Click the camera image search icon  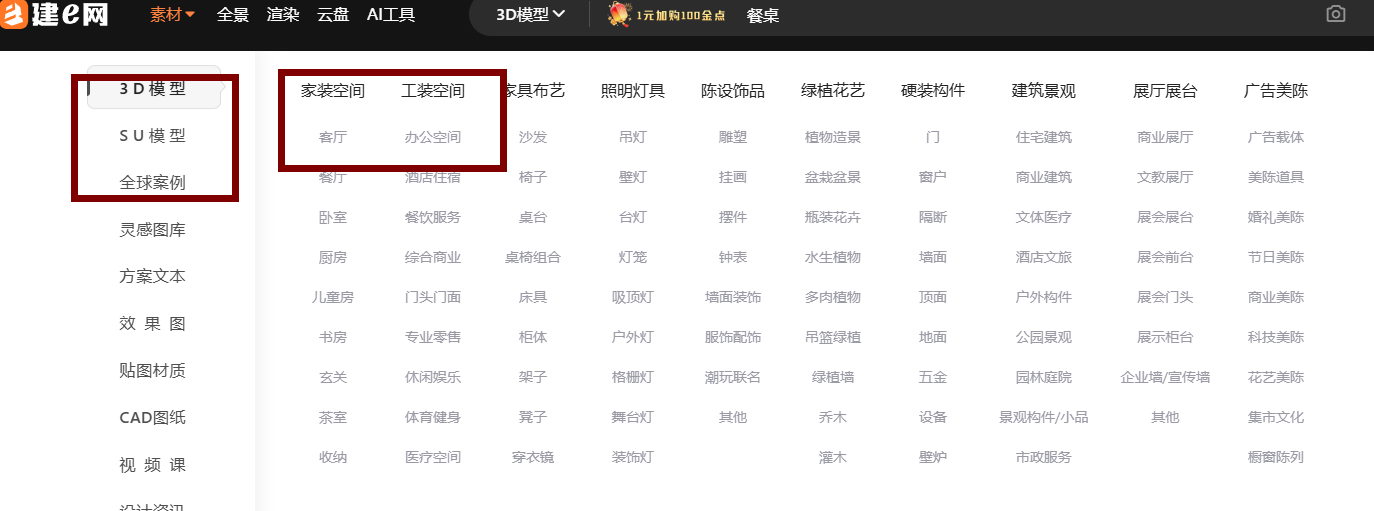[x=1335, y=14]
